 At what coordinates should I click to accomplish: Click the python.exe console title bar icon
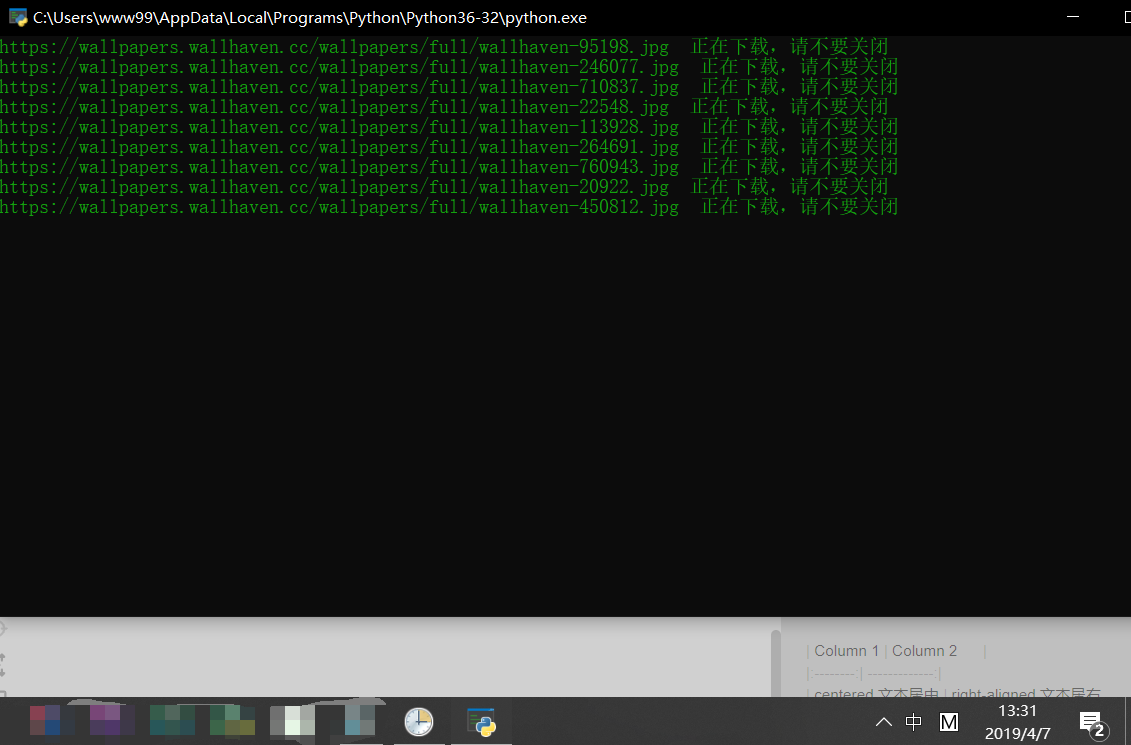coord(17,17)
